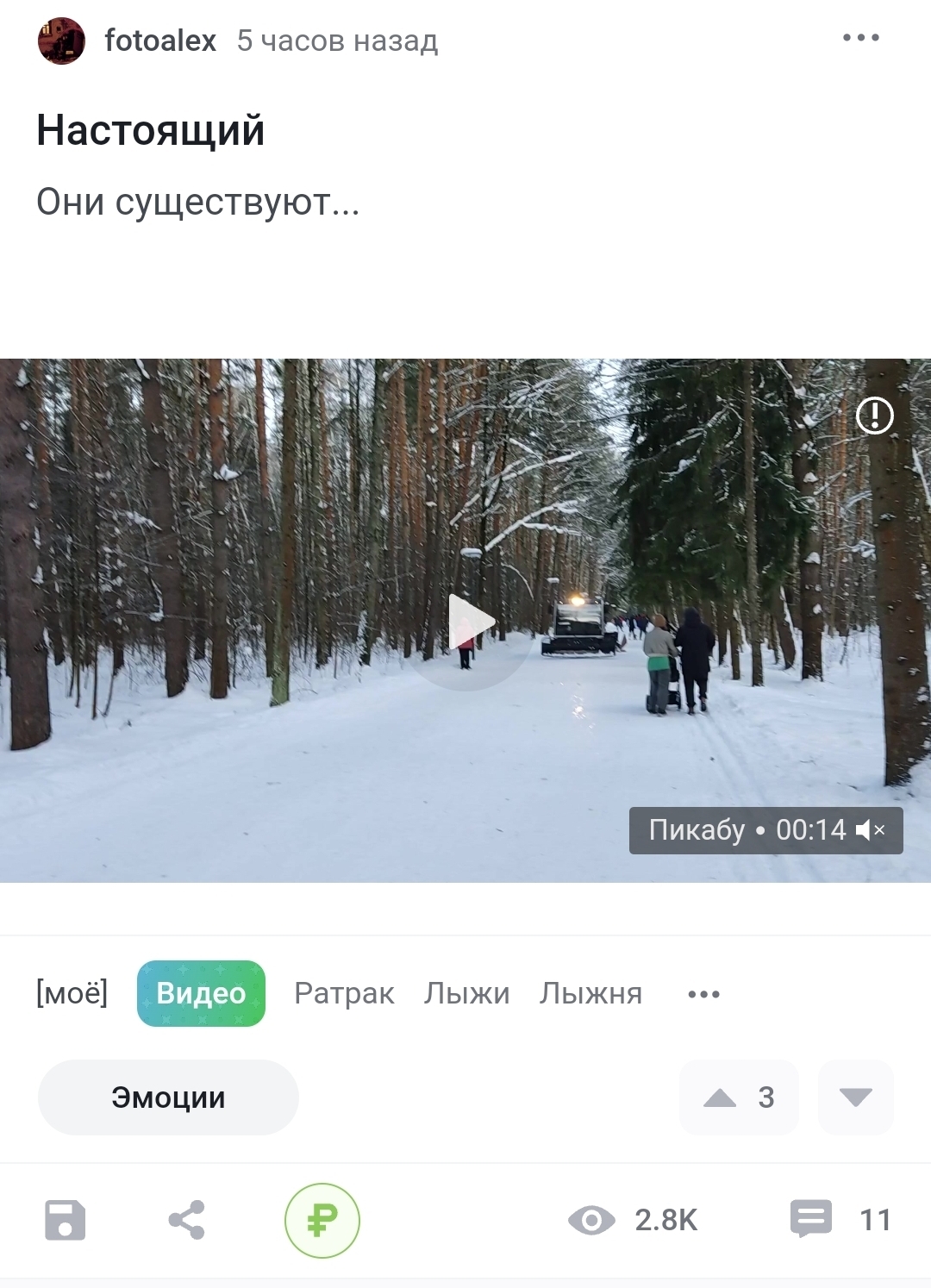
Task: Open the Лыжи tag
Action: (x=466, y=993)
